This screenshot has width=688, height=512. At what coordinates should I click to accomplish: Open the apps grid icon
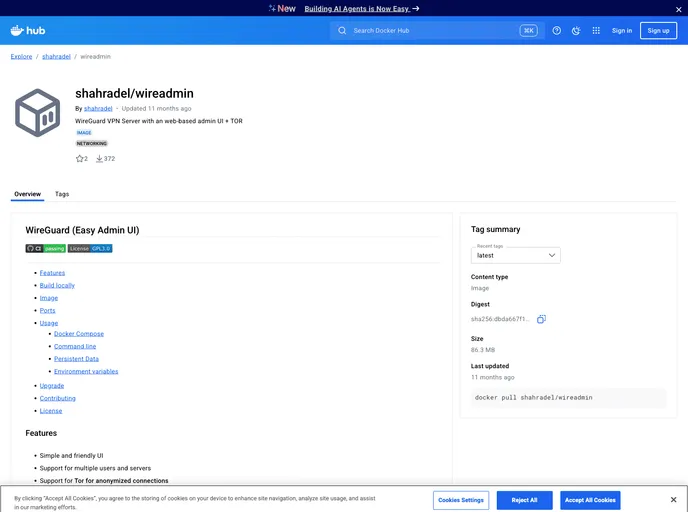tap(596, 30)
